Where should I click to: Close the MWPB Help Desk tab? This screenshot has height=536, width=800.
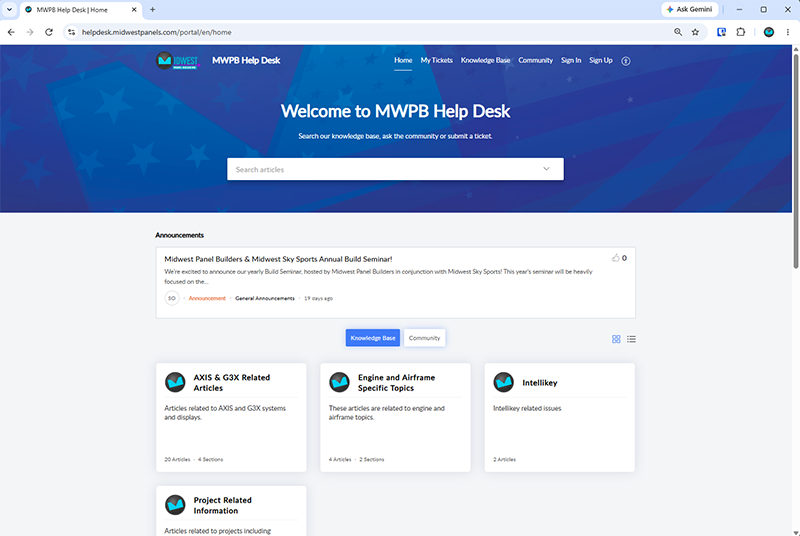(134, 10)
